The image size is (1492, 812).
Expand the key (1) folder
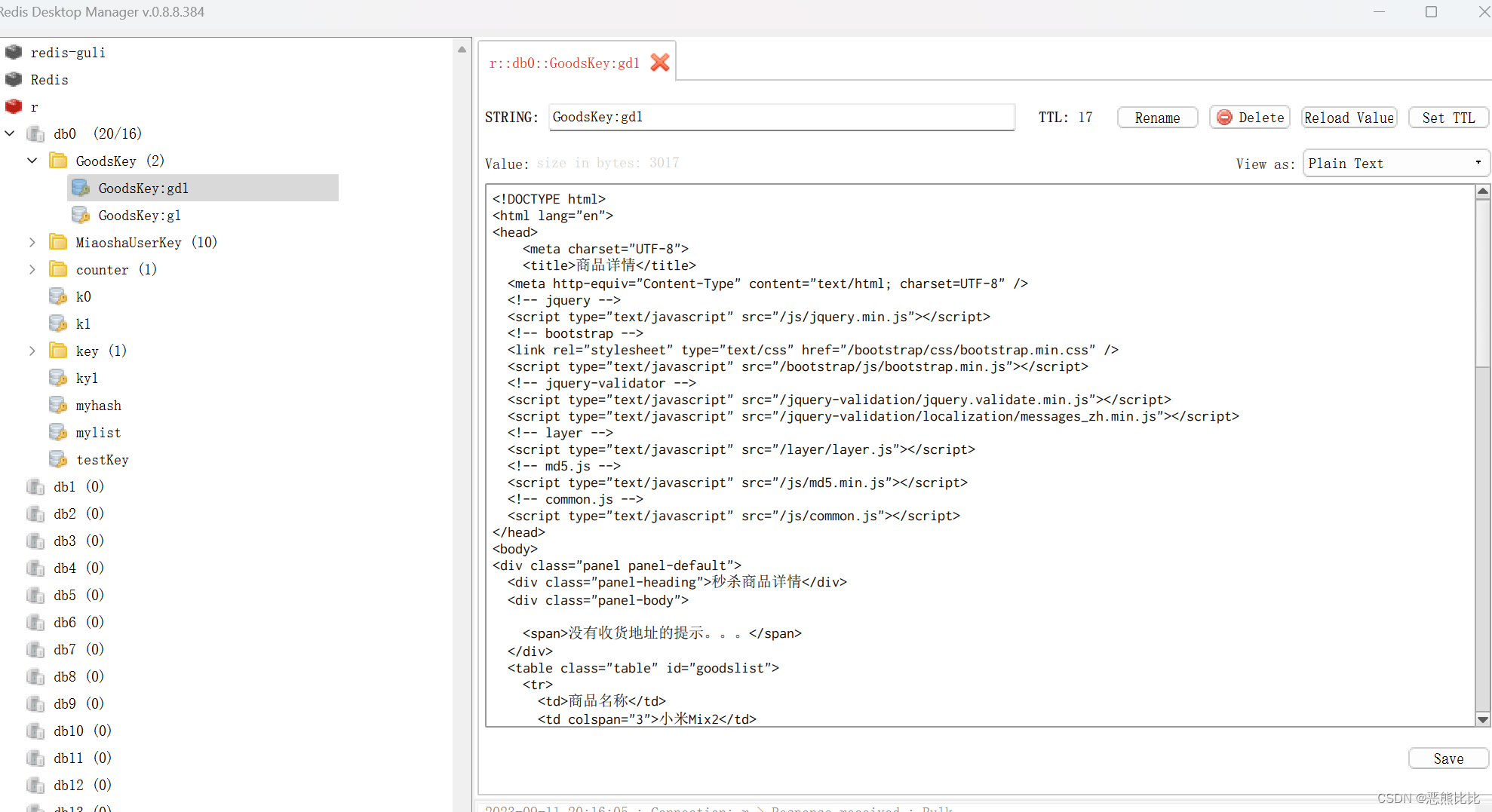point(32,351)
